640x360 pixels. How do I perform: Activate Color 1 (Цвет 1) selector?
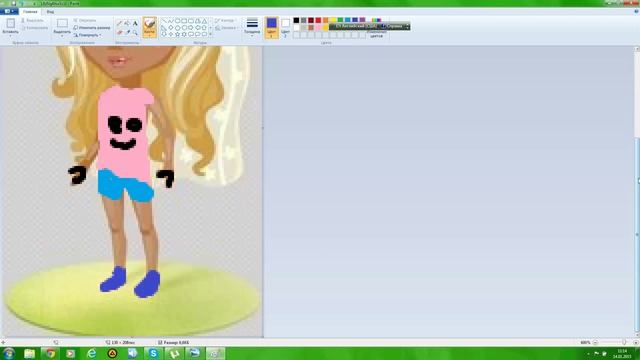click(x=271, y=27)
